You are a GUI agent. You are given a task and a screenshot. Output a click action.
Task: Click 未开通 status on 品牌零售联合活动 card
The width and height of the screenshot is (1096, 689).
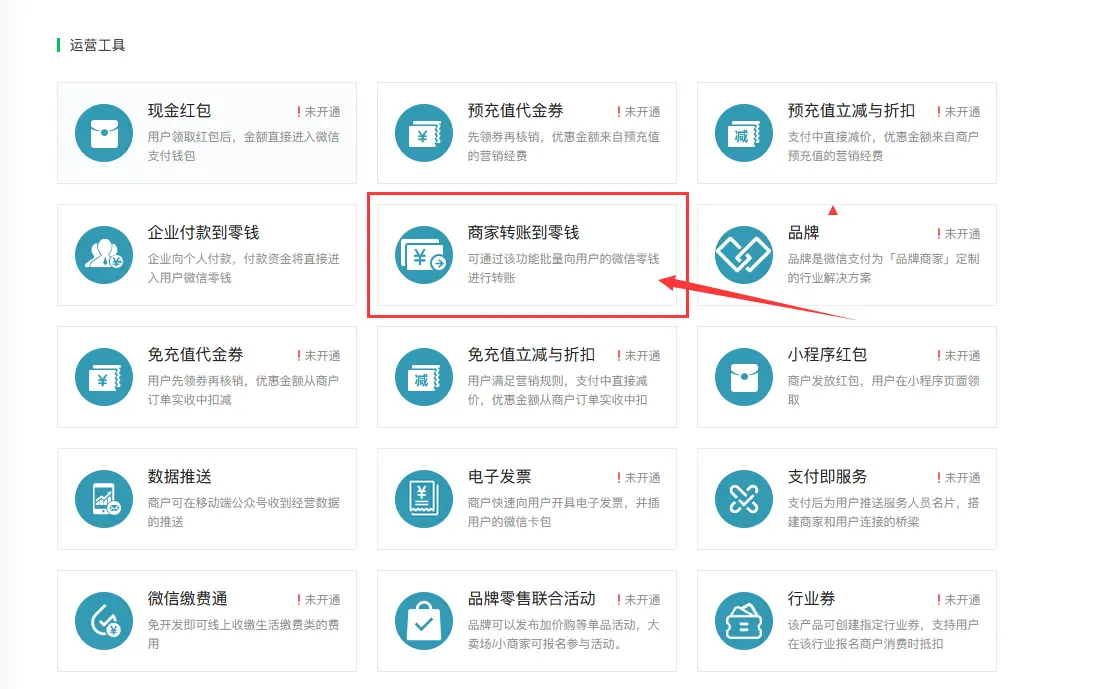[x=639, y=600]
